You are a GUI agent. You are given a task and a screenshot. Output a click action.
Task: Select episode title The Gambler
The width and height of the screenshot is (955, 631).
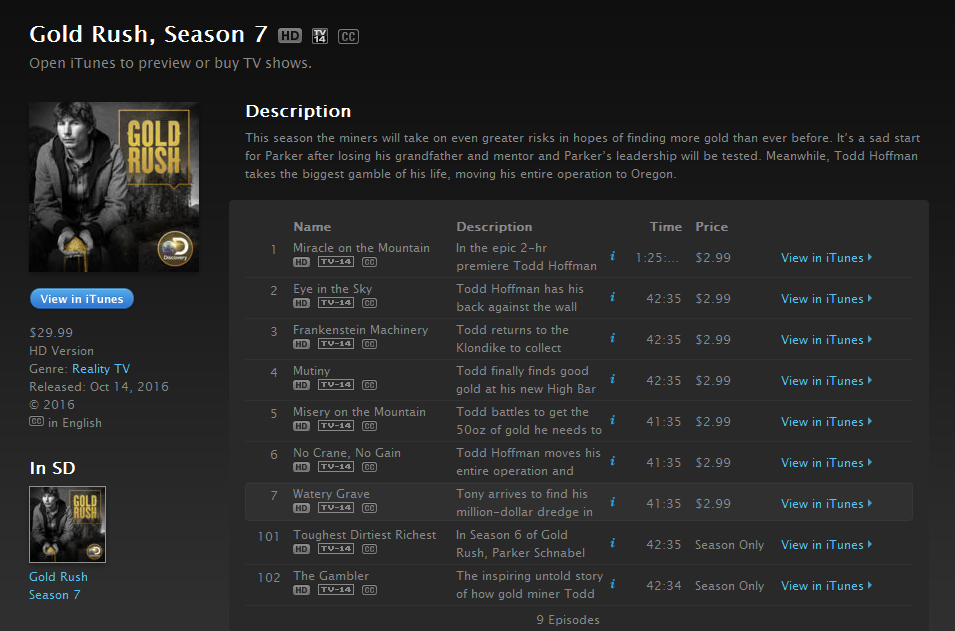coord(331,576)
